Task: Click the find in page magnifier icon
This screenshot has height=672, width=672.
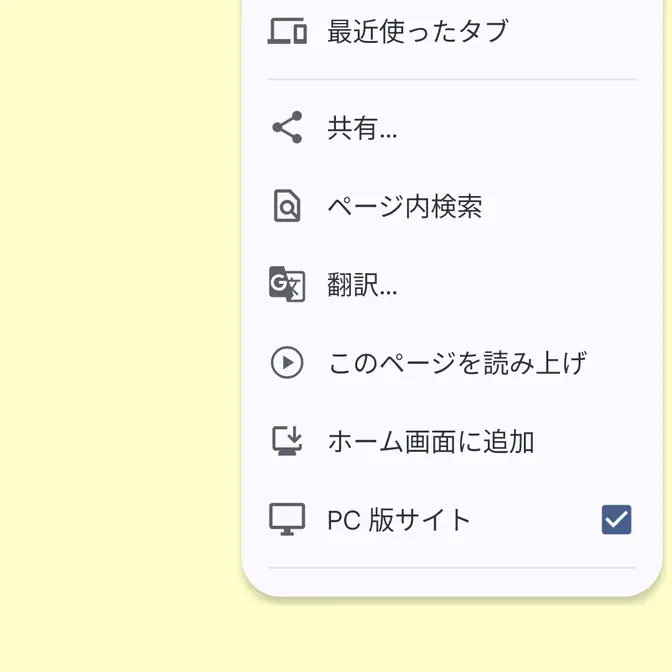Action: click(287, 206)
